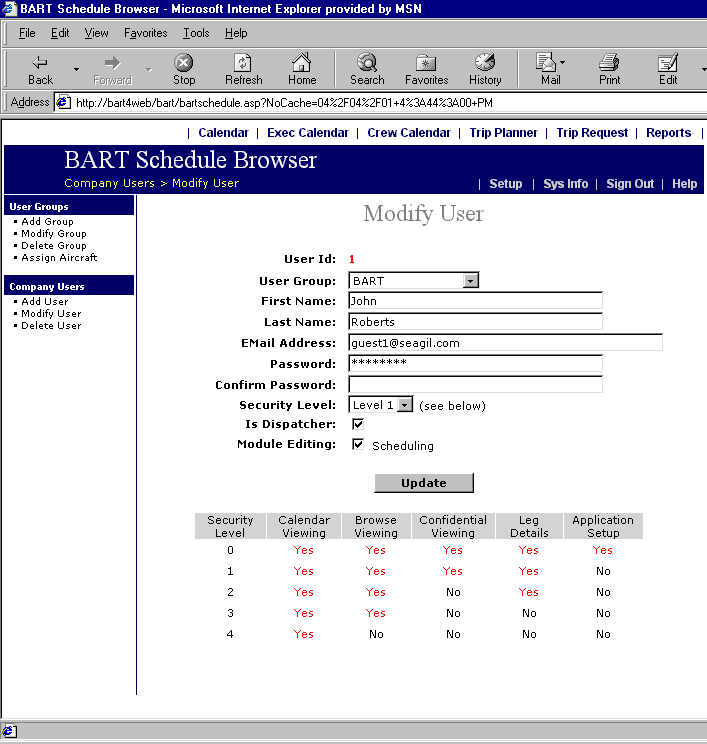The height and width of the screenshot is (744, 707).
Task: Click the Edit toolbar icon
Action: (x=668, y=62)
